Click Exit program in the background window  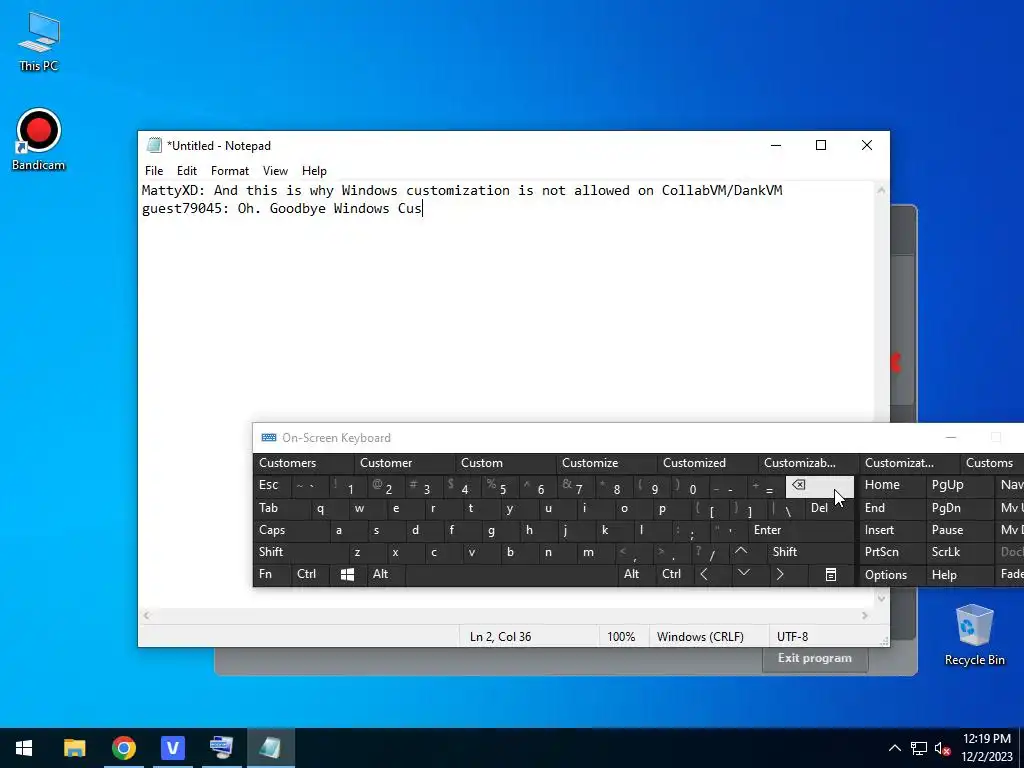click(x=814, y=658)
